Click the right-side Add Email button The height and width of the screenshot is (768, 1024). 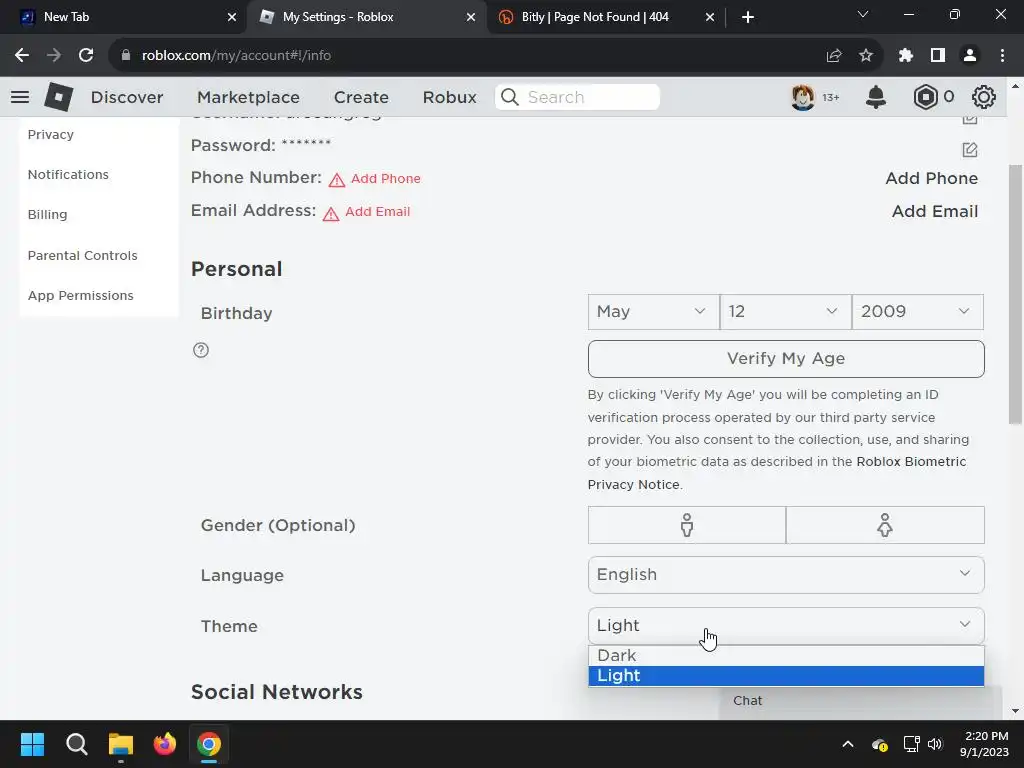point(935,212)
